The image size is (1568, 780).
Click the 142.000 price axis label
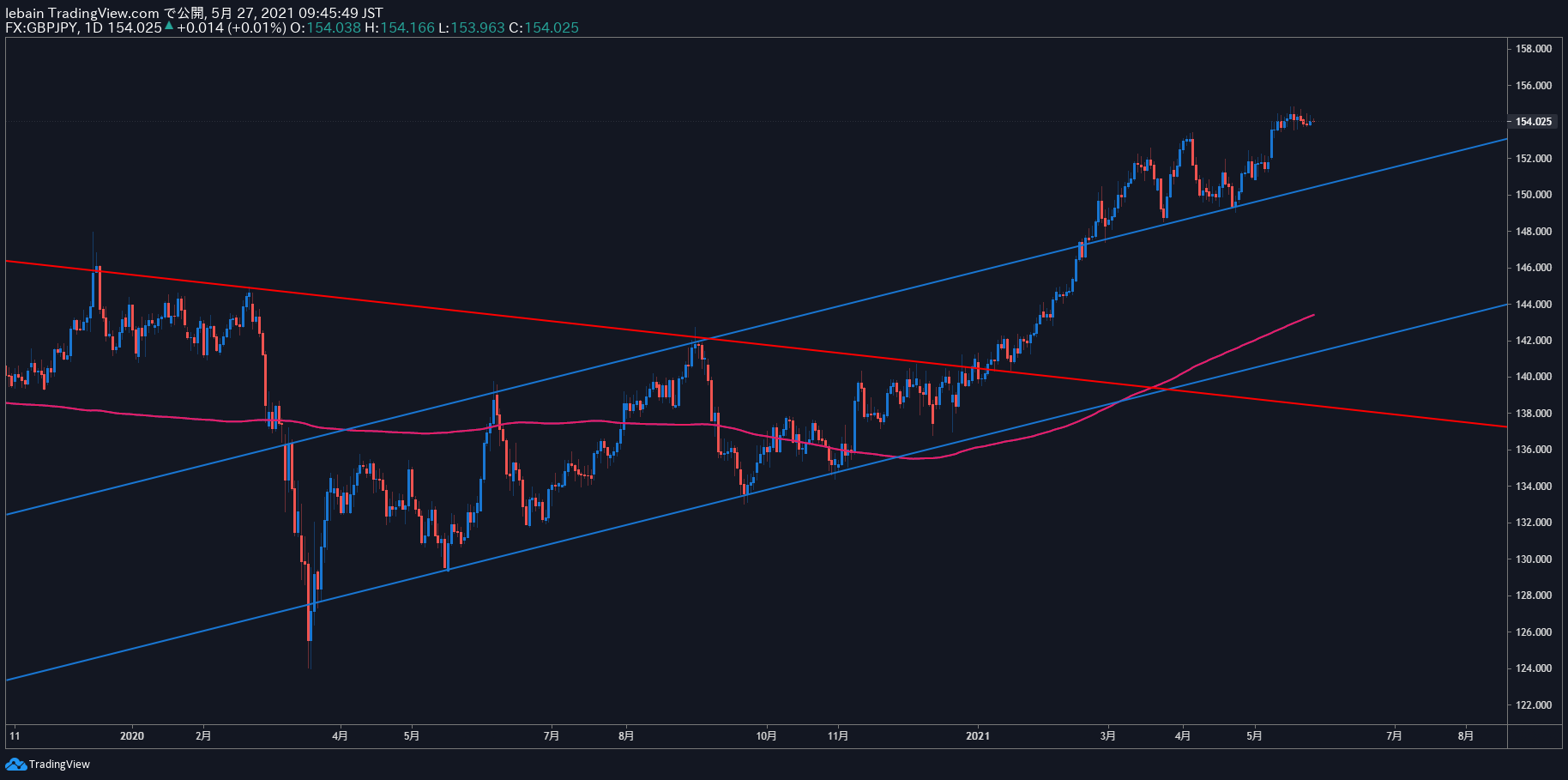pos(1534,341)
